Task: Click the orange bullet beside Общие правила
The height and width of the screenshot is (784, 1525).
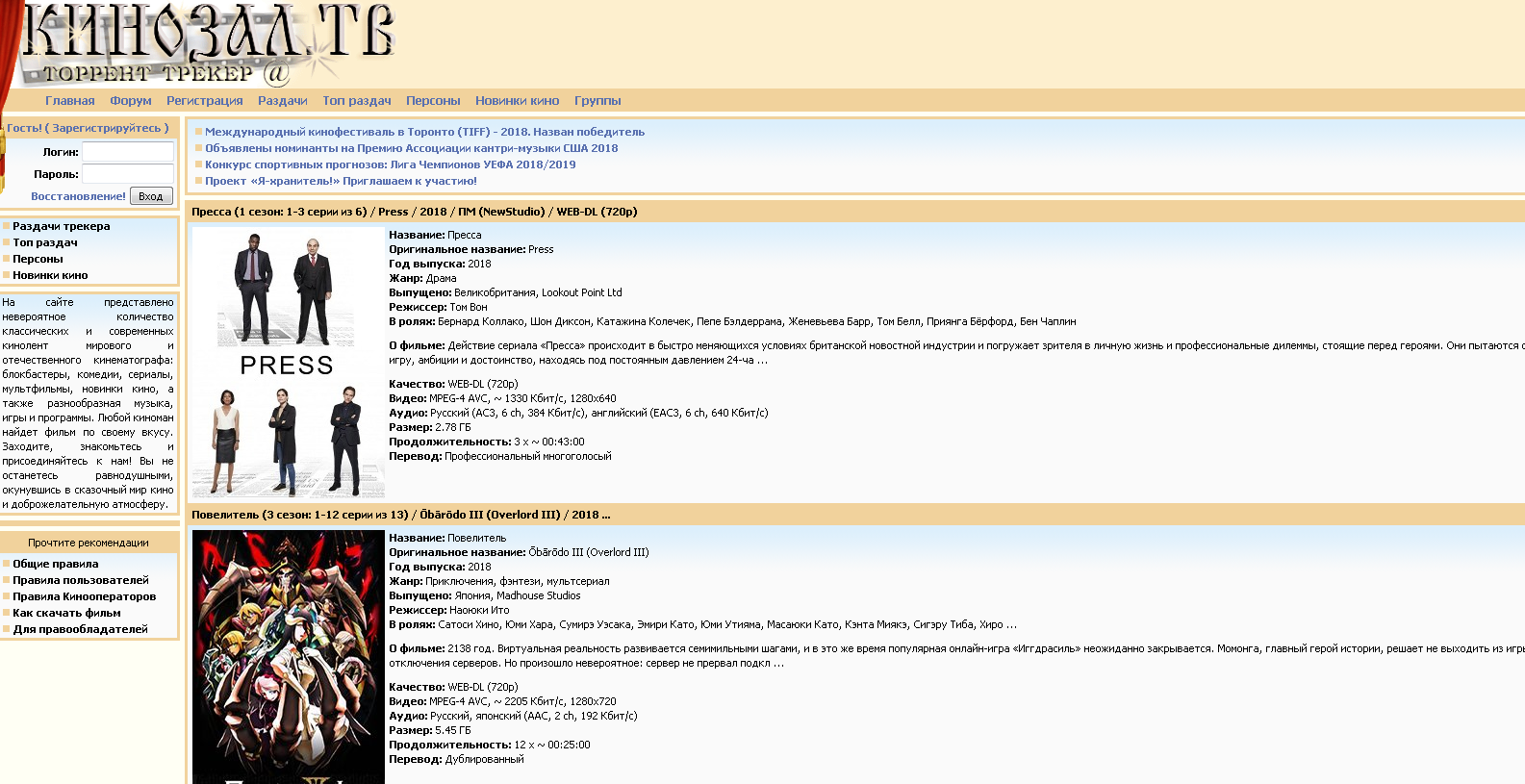Action: tap(6, 564)
